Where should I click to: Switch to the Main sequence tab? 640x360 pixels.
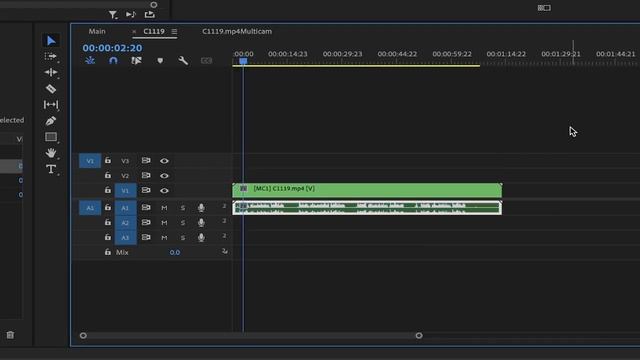(97, 31)
